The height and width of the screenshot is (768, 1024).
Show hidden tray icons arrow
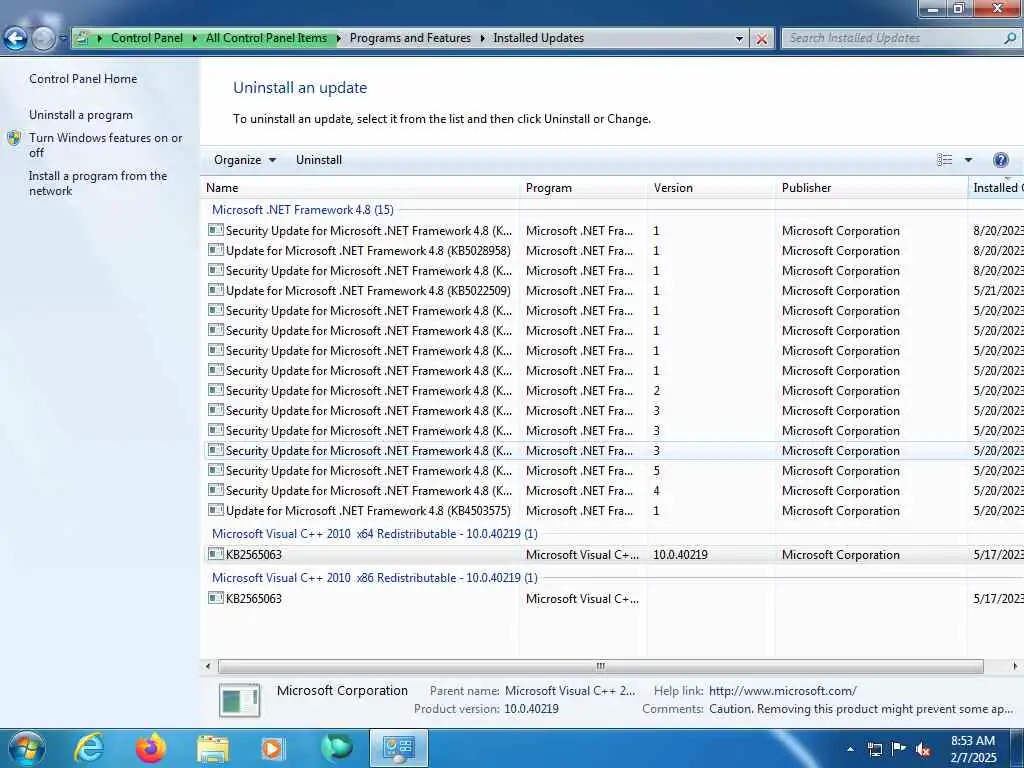point(850,749)
